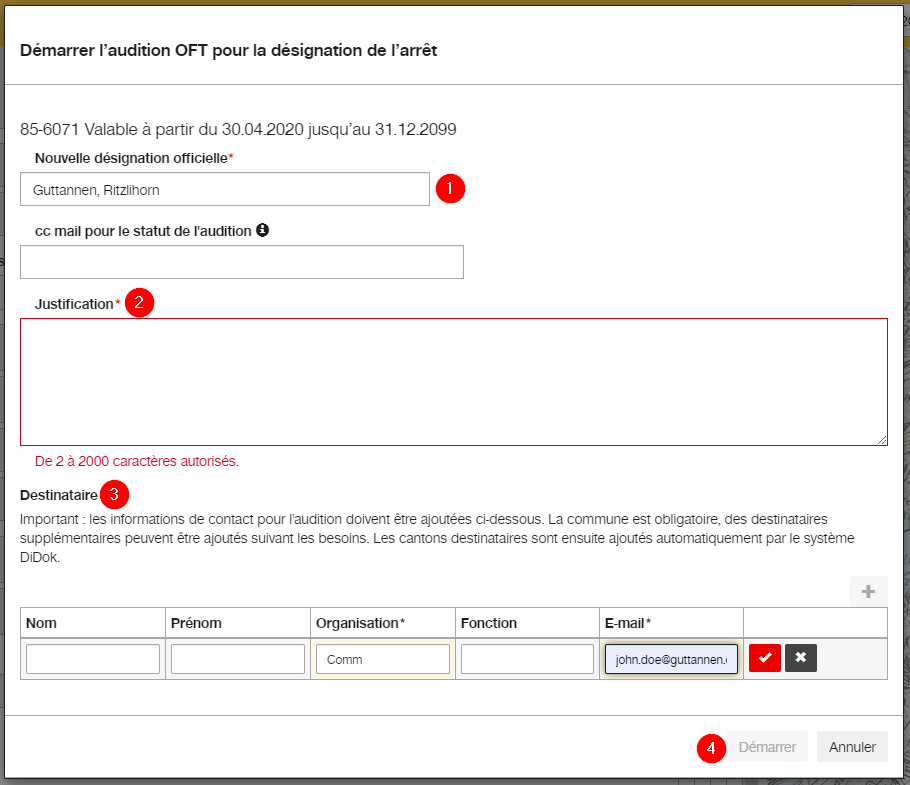The image size is (910, 785).
Task: Click the Nom input in recipient row
Action: [93, 659]
